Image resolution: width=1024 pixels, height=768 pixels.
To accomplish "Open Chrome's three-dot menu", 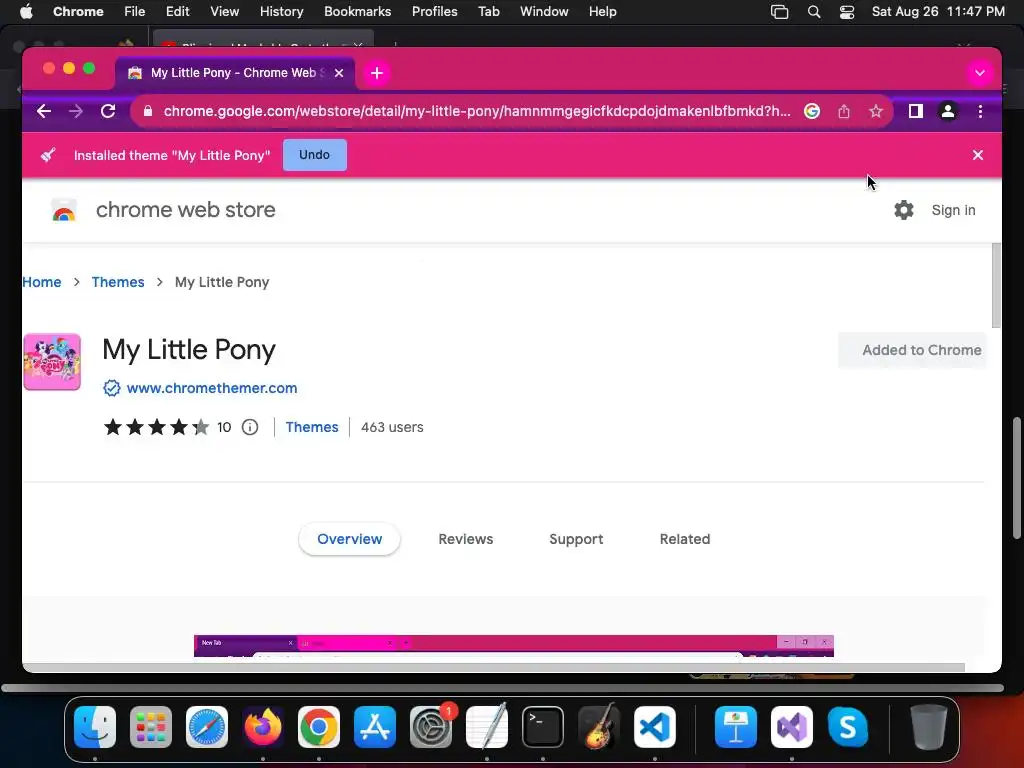I will click(x=980, y=111).
